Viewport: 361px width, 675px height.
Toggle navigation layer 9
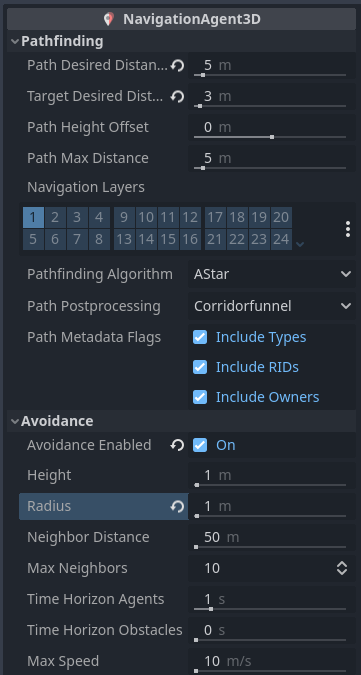[124, 217]
